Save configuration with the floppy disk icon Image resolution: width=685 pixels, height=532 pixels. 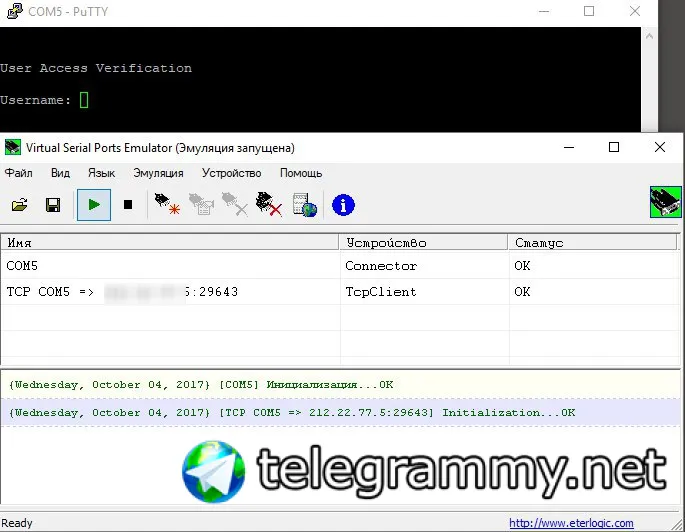pos(53,205)
